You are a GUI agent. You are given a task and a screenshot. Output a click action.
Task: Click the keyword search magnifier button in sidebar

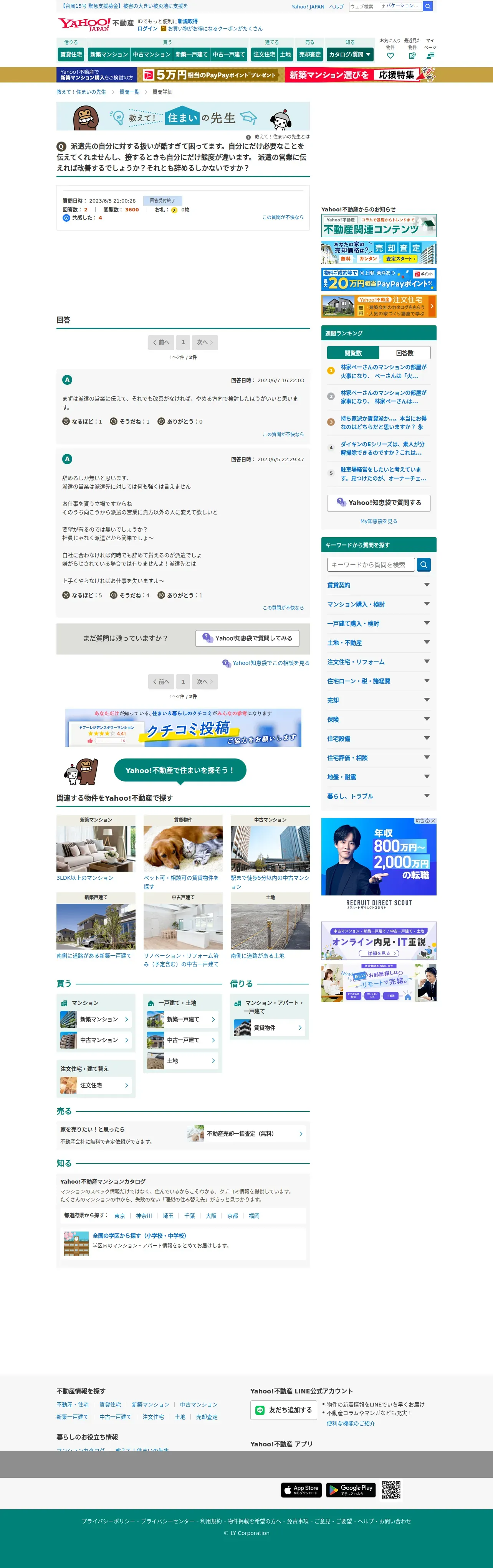click(x=424, y=565)
